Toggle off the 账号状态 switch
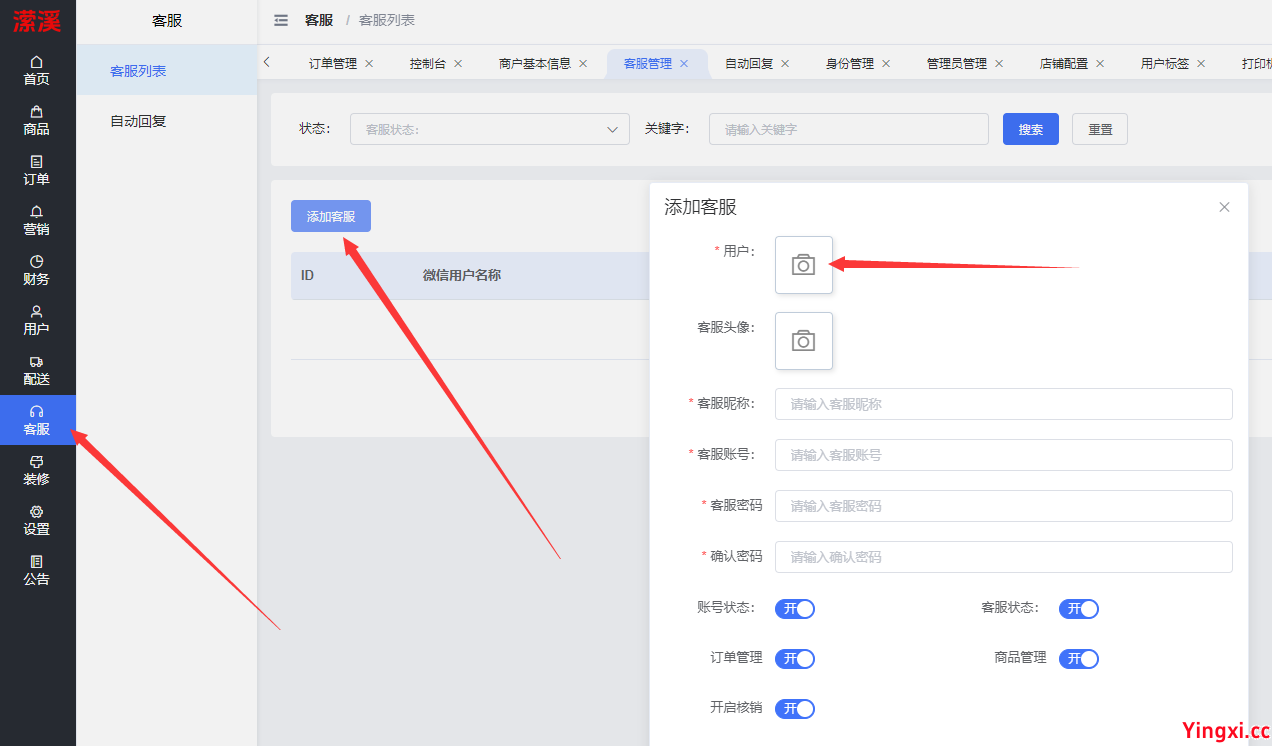This screenshot has width=1272, height=746. click(794, 608)
